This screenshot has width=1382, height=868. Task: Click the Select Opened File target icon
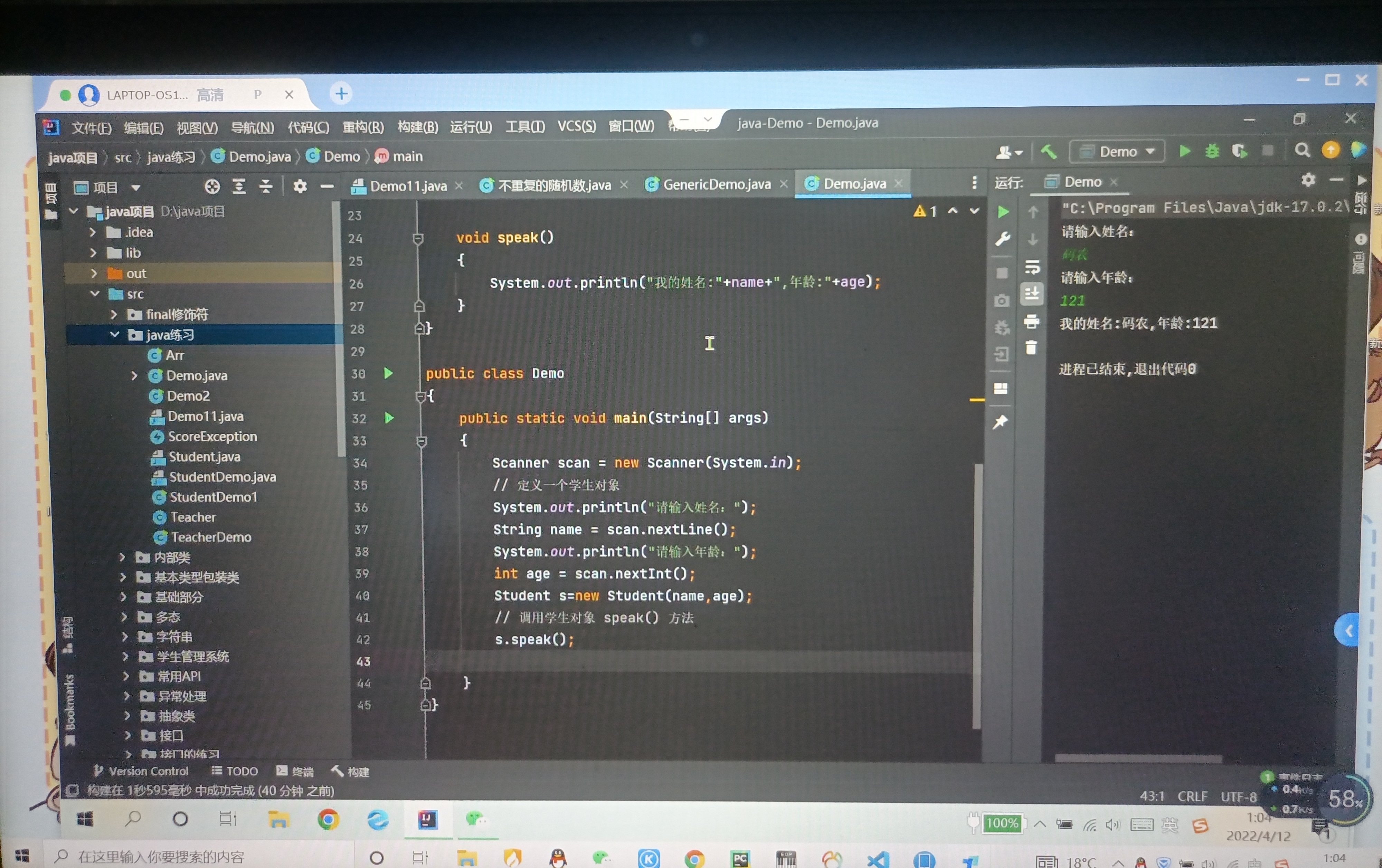(212, 187)
